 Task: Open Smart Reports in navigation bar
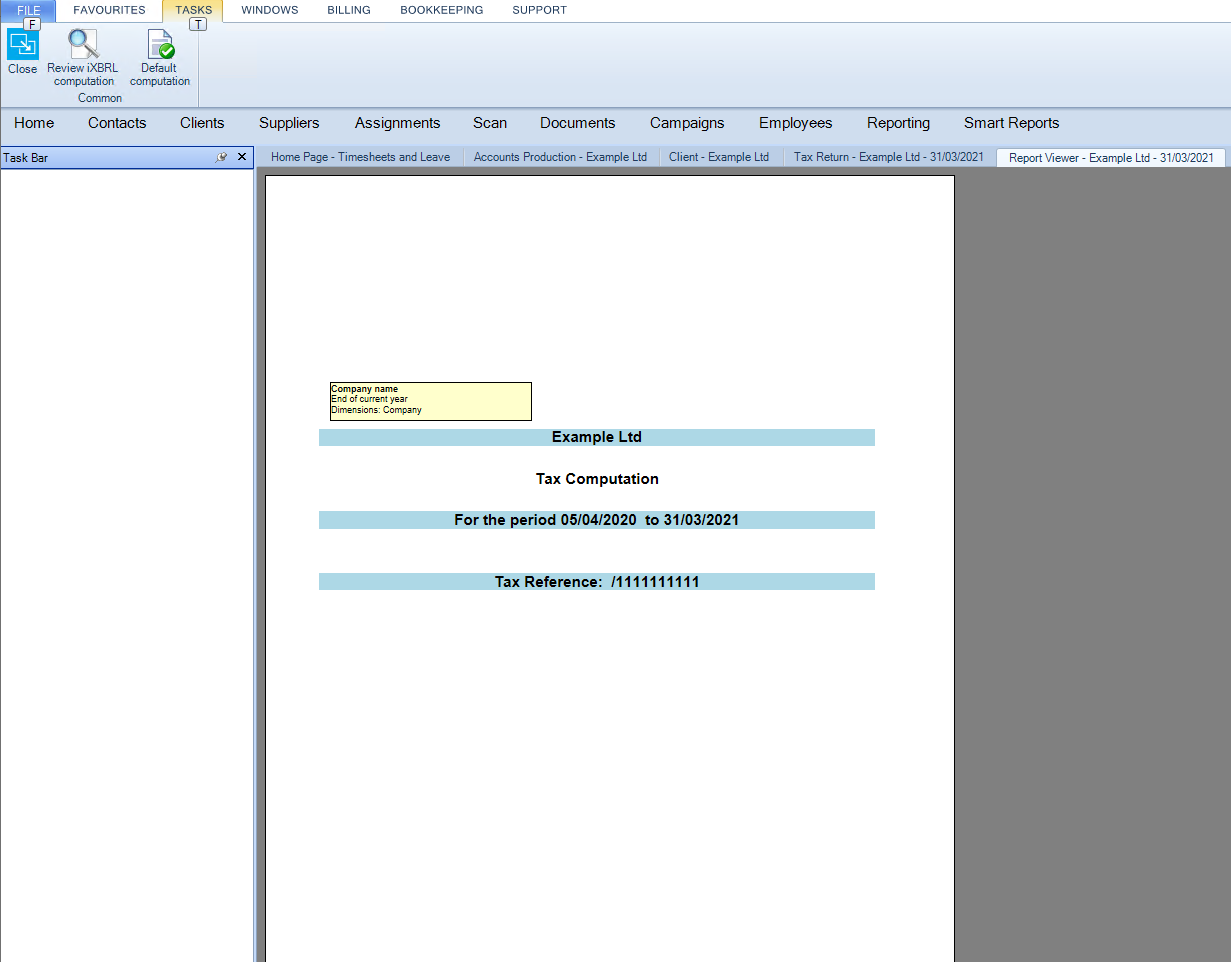pyautogui.click(x=1011, y=123)
